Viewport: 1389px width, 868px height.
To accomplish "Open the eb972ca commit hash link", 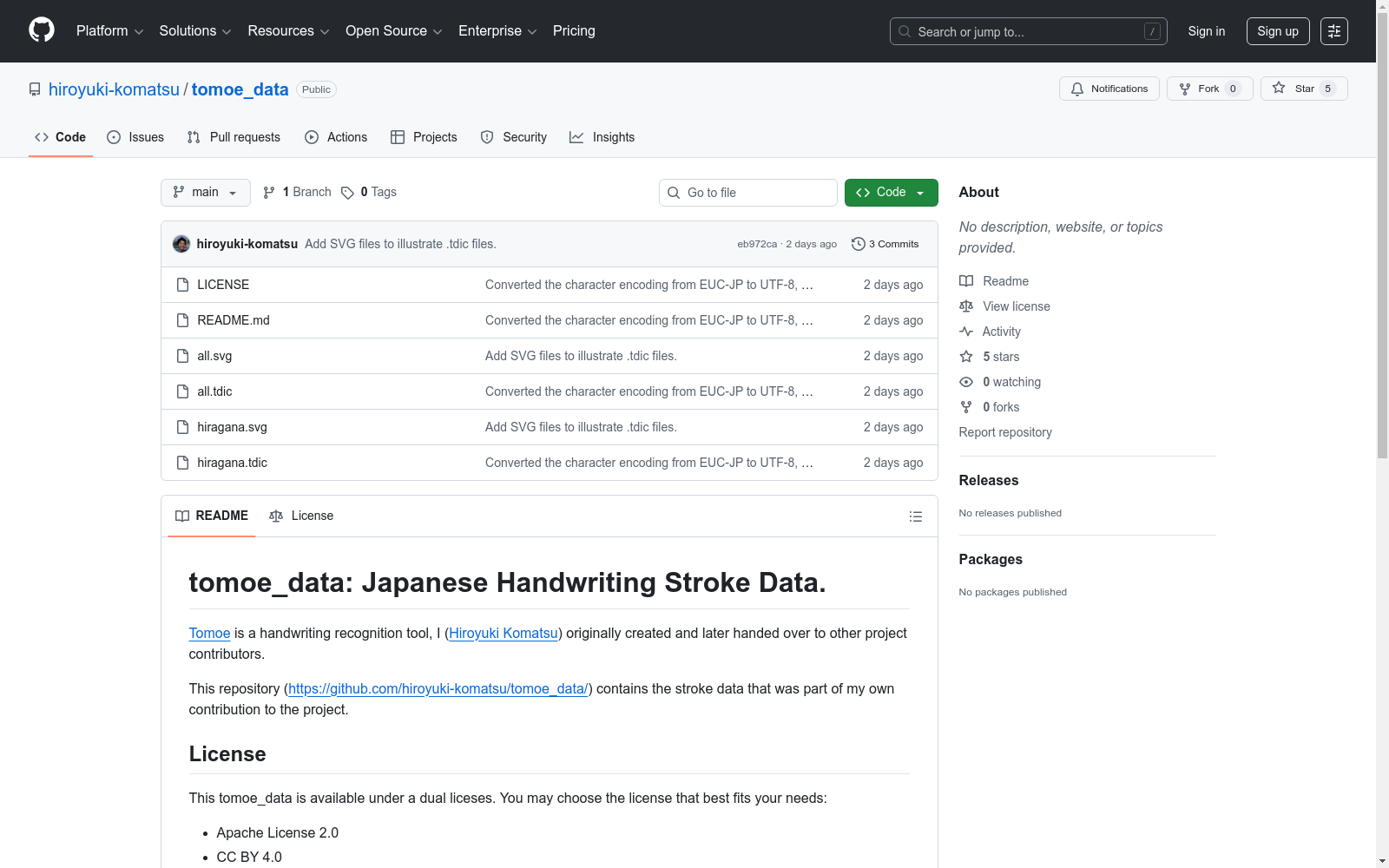I will click(x=757, y=244).
